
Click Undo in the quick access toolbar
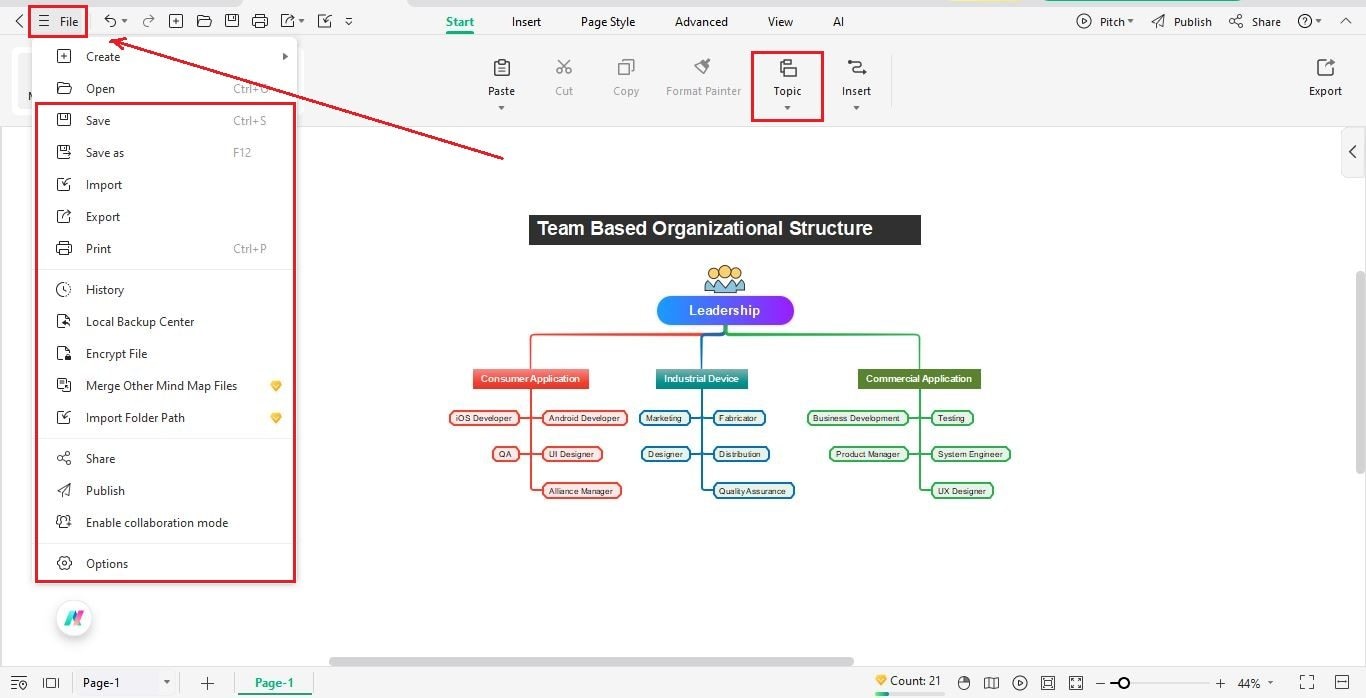tap(110, 20)
